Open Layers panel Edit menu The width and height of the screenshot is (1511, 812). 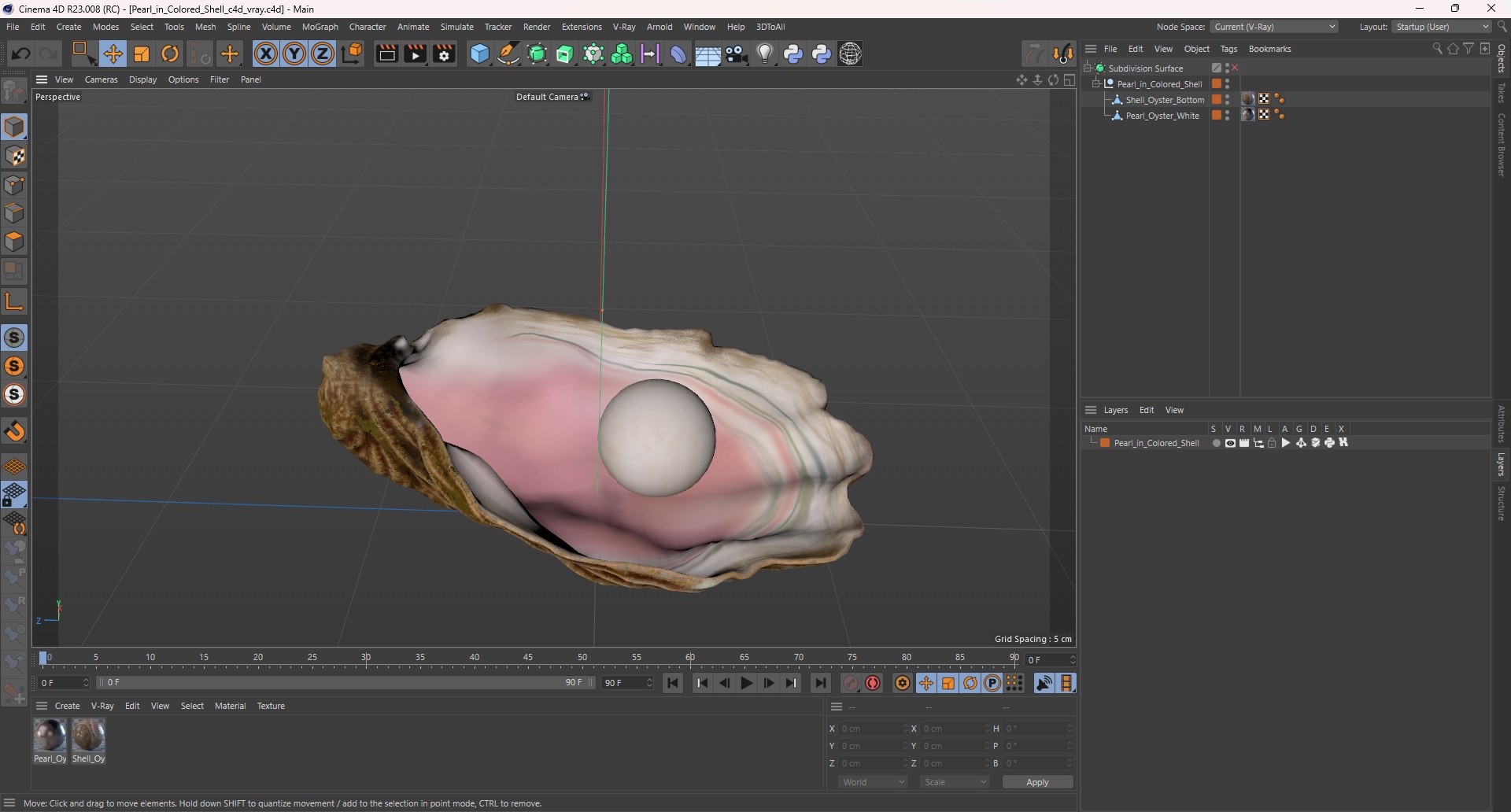coord(1147,410)
